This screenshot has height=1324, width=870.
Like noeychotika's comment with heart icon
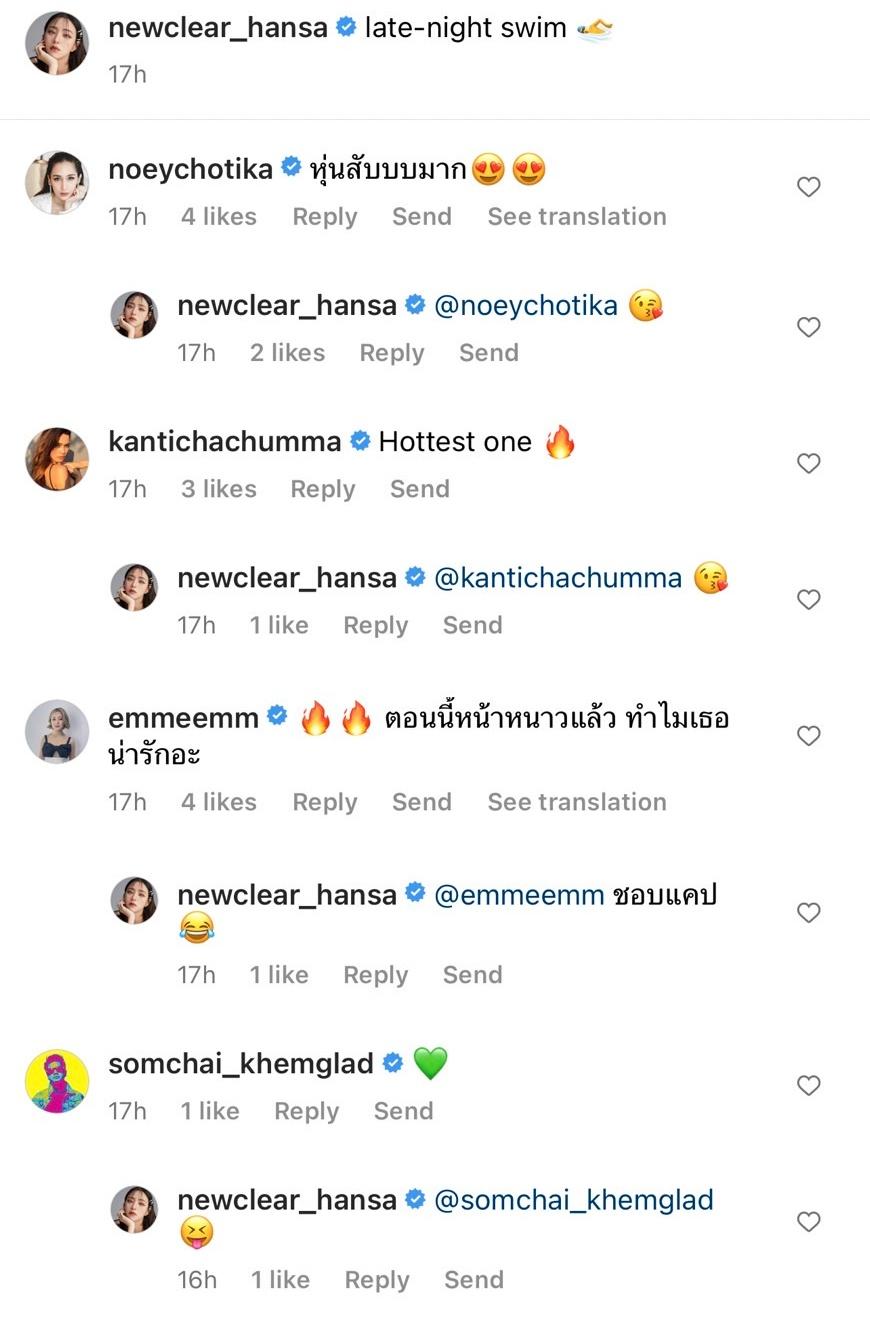click(x=808, y=187)
